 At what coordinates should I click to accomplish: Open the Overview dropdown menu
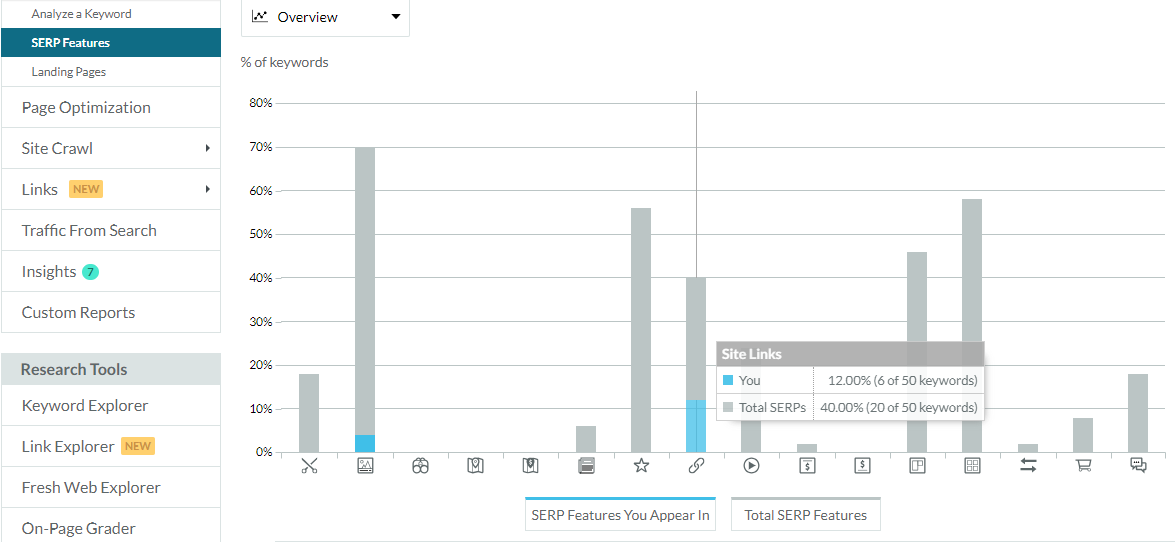tap(325, 17)
